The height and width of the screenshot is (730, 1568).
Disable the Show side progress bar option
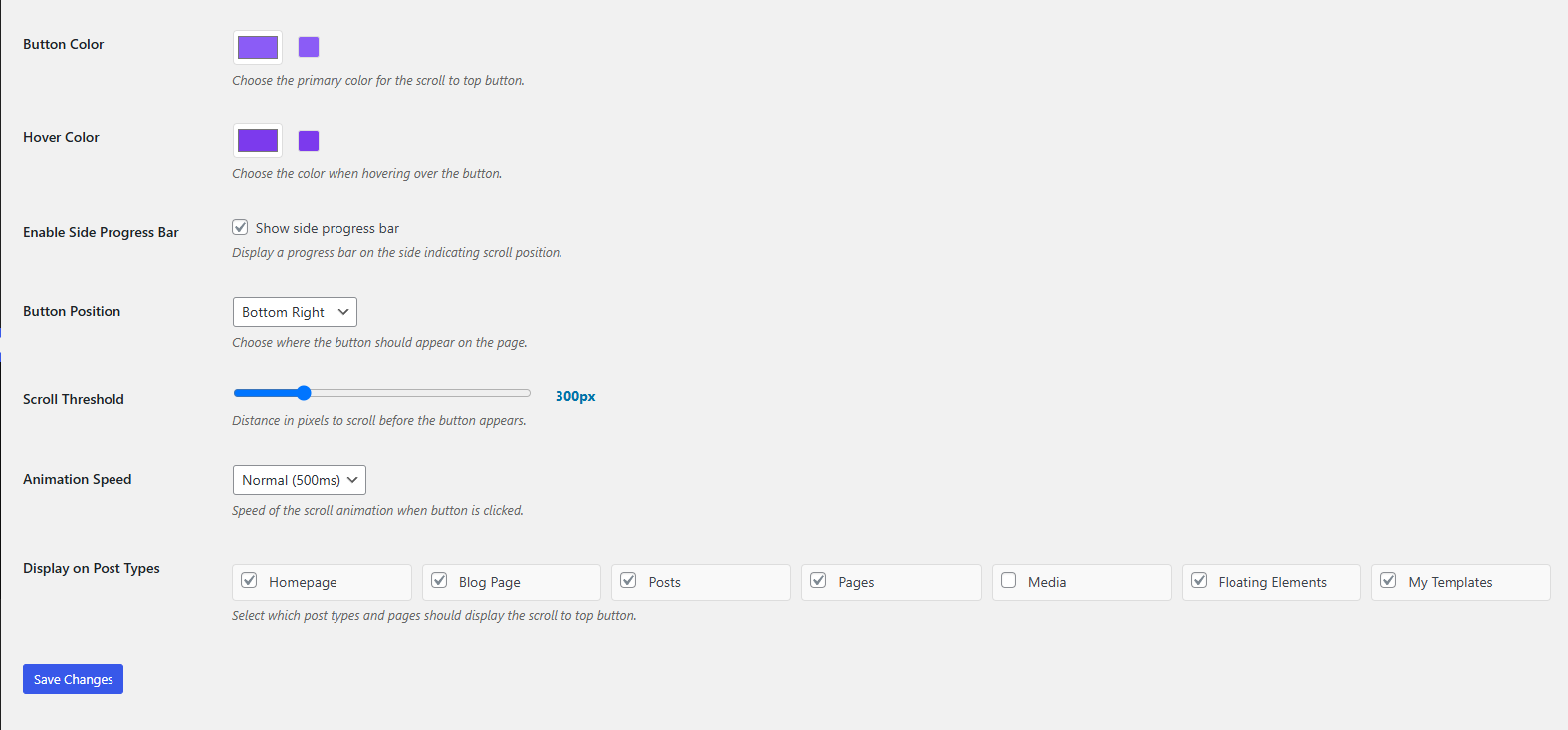tap(240, 227)
